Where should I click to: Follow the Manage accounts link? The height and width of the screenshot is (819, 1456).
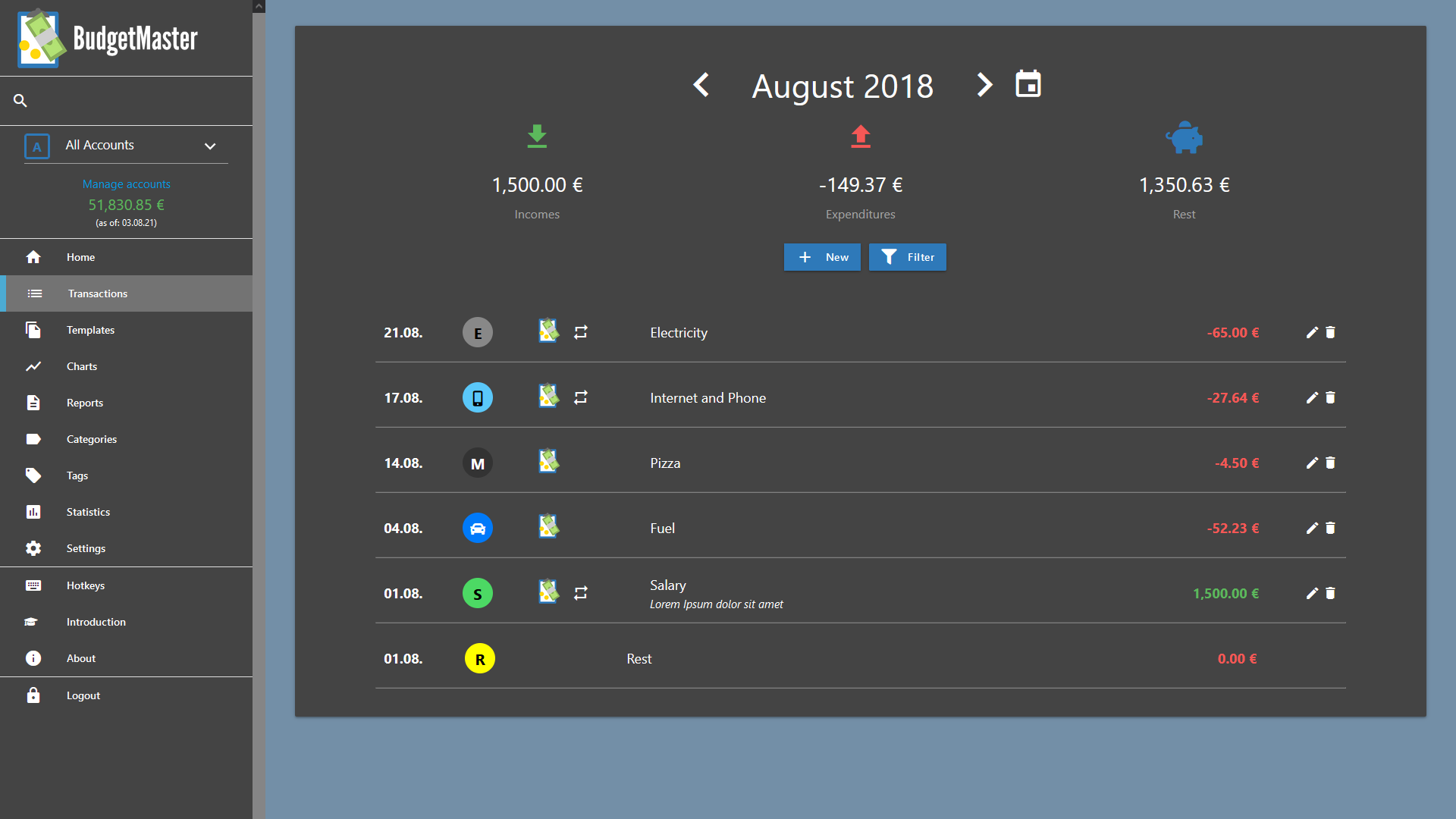click(126, 184)
